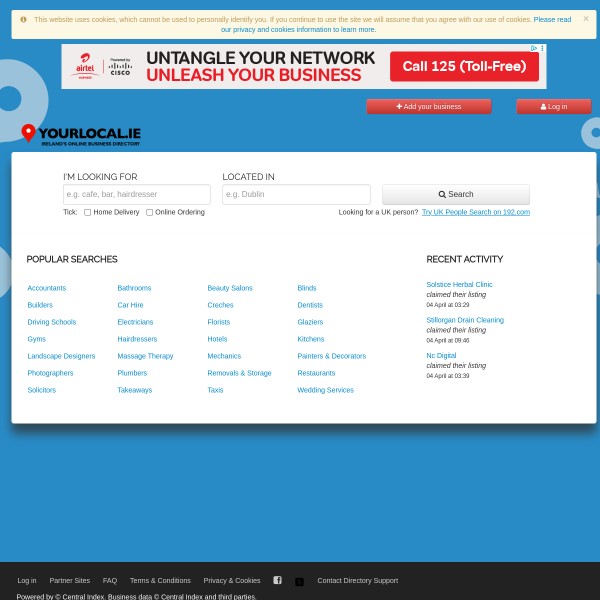Open Nc Digital listing
The width and height of the screenshot is (600, 600).
tap(441, 355)
